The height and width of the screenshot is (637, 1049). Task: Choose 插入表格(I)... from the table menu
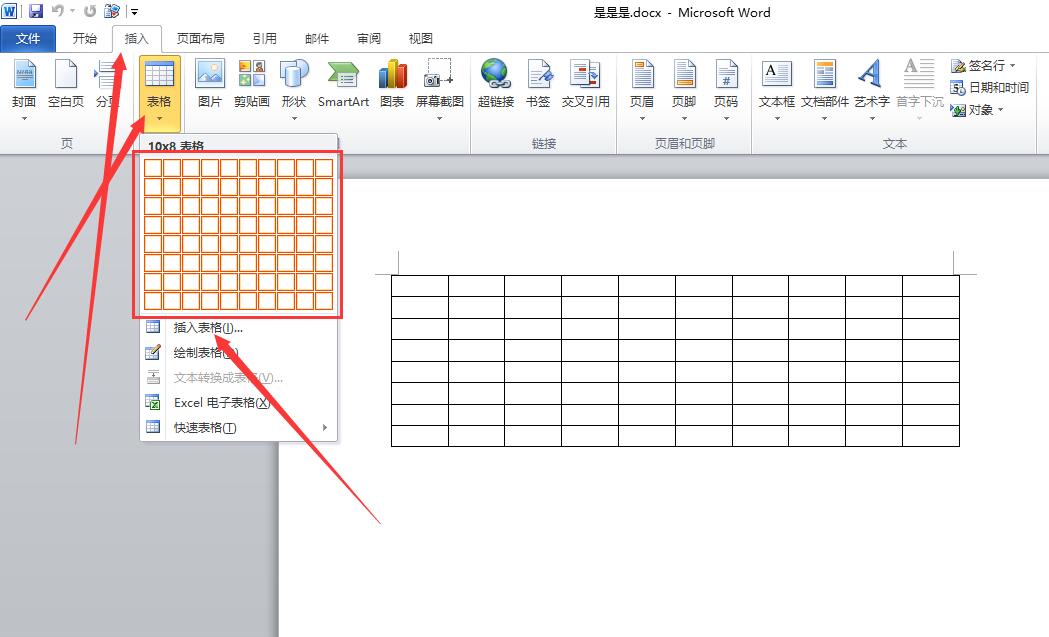(238, 328)
